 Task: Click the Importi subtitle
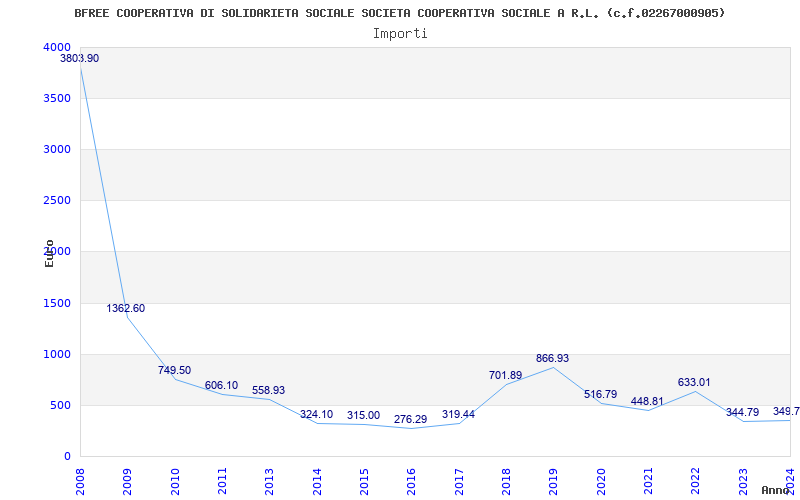click(400, 33)
